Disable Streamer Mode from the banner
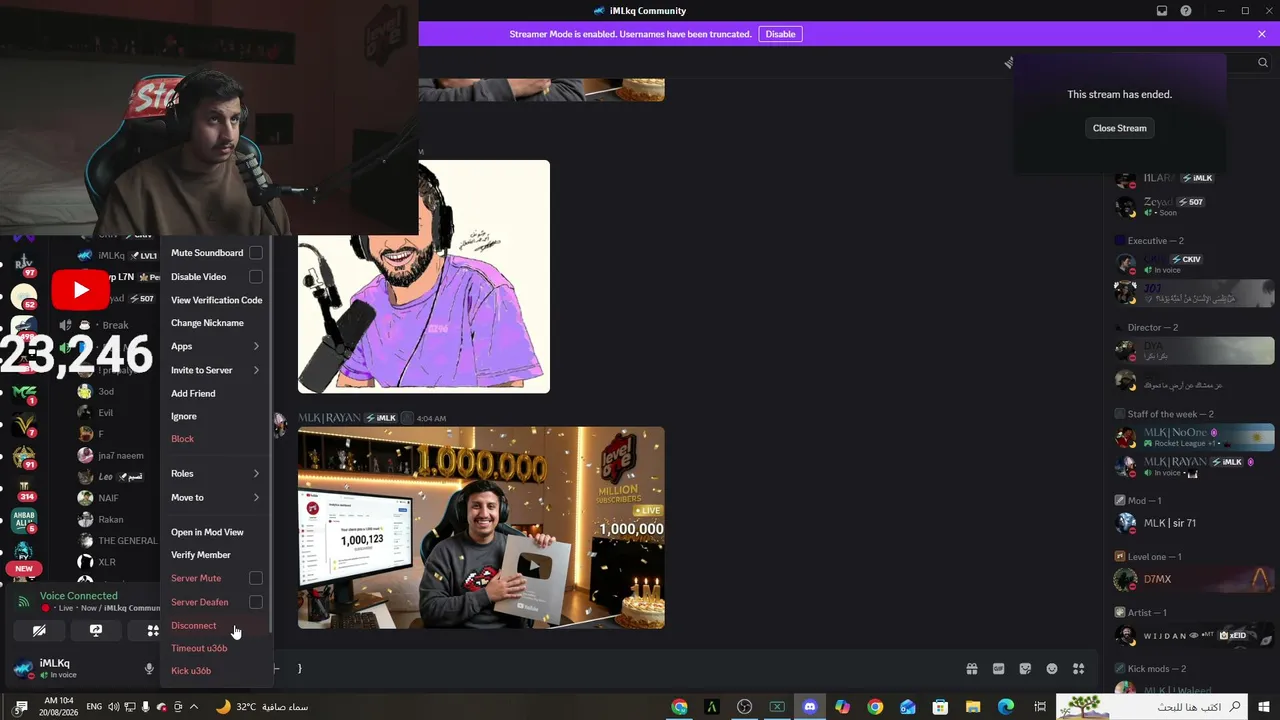The width and height of the screenshot is (1280, 720). click(x=780, y=34)
